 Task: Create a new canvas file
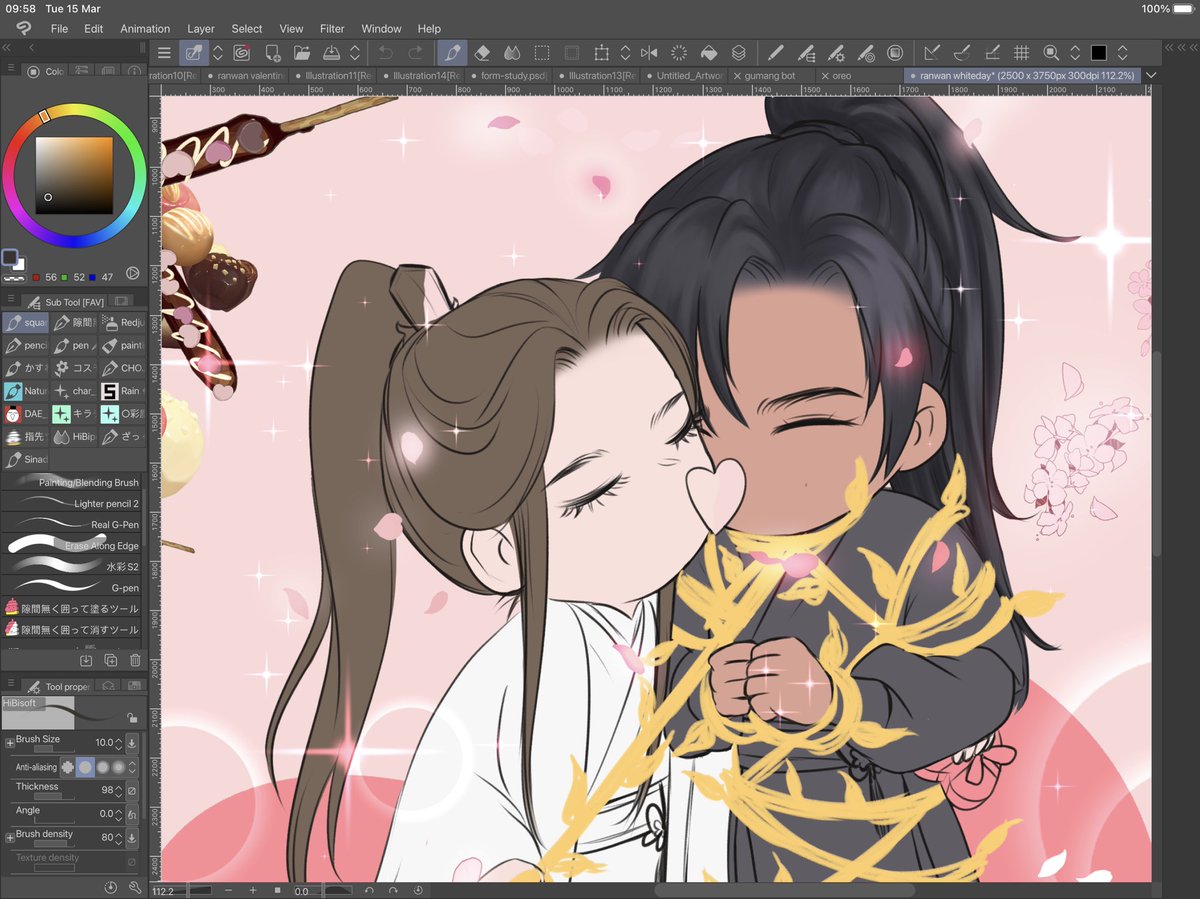[272, 52]
